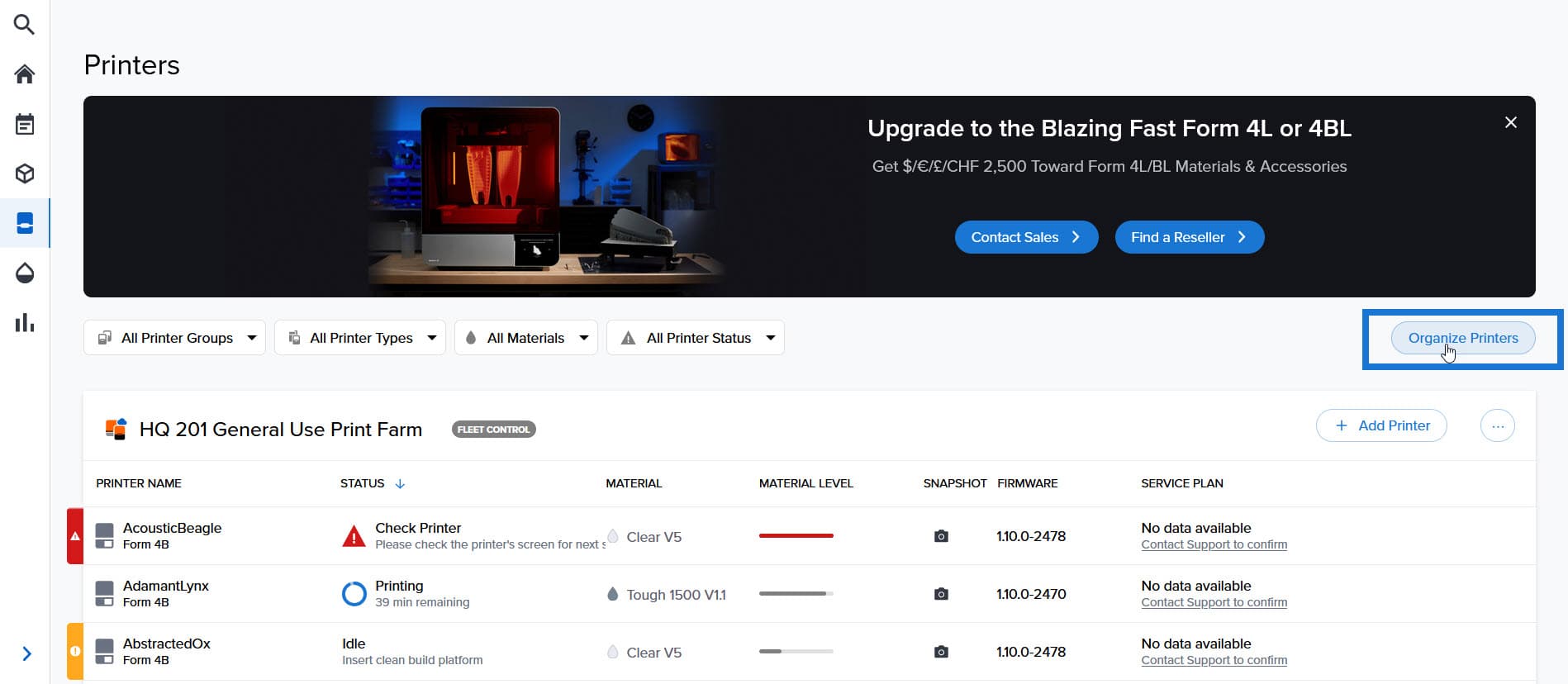The width and height of the screenshot is (1568, 684).
Task: Click Contact Support to confirm for AbstractedOx
Action: click(x=1214, y=660)
